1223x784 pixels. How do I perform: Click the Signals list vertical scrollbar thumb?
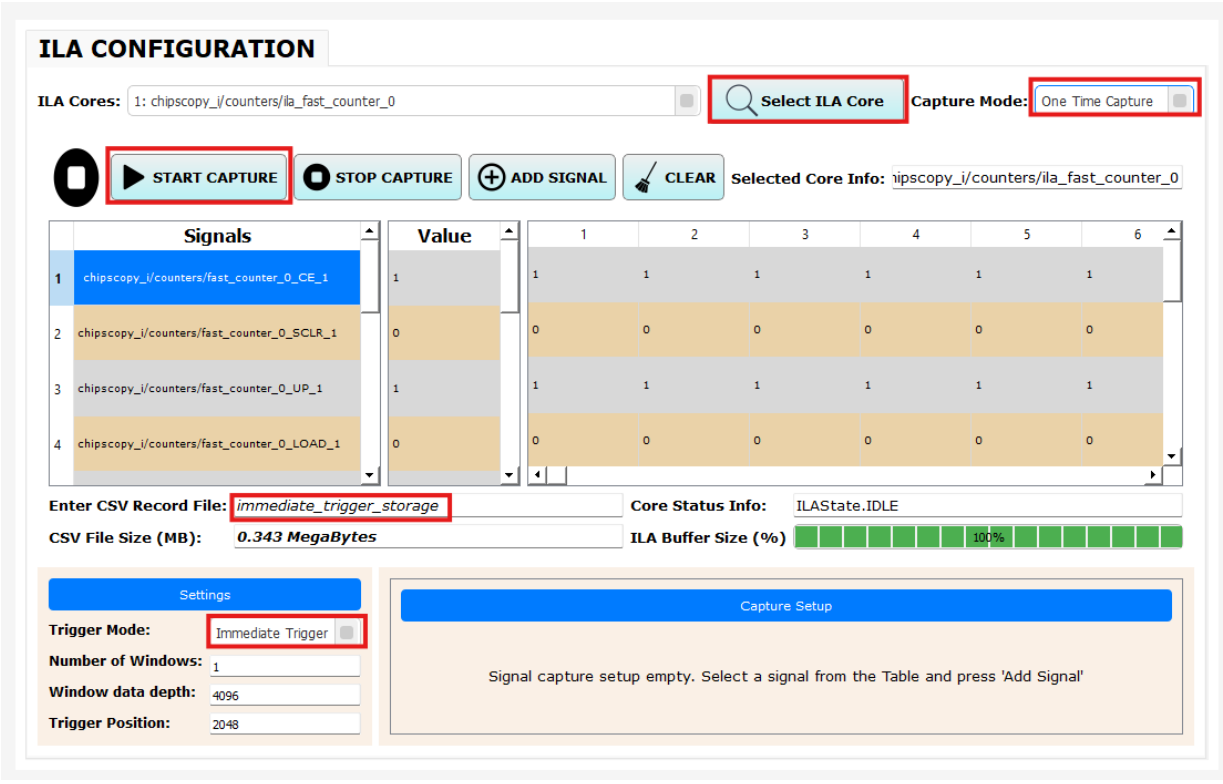pyautogui.click(x=371, y=276)
